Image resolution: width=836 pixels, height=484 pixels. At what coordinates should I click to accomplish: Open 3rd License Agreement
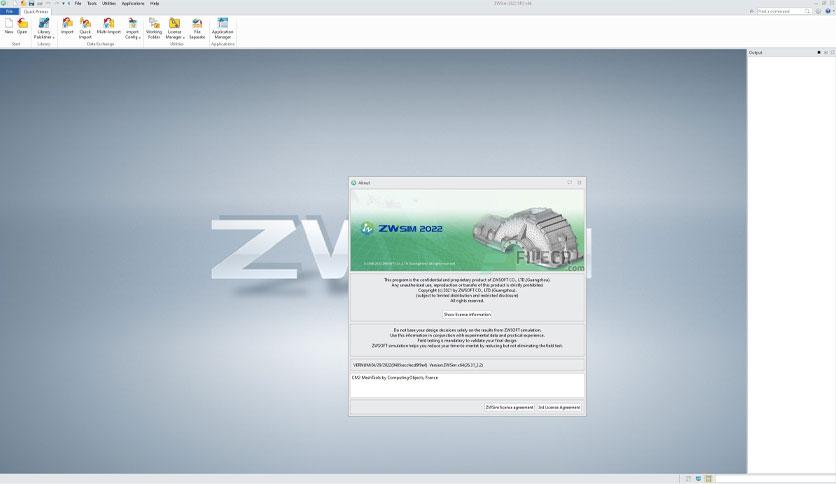[x=559, y=407]
